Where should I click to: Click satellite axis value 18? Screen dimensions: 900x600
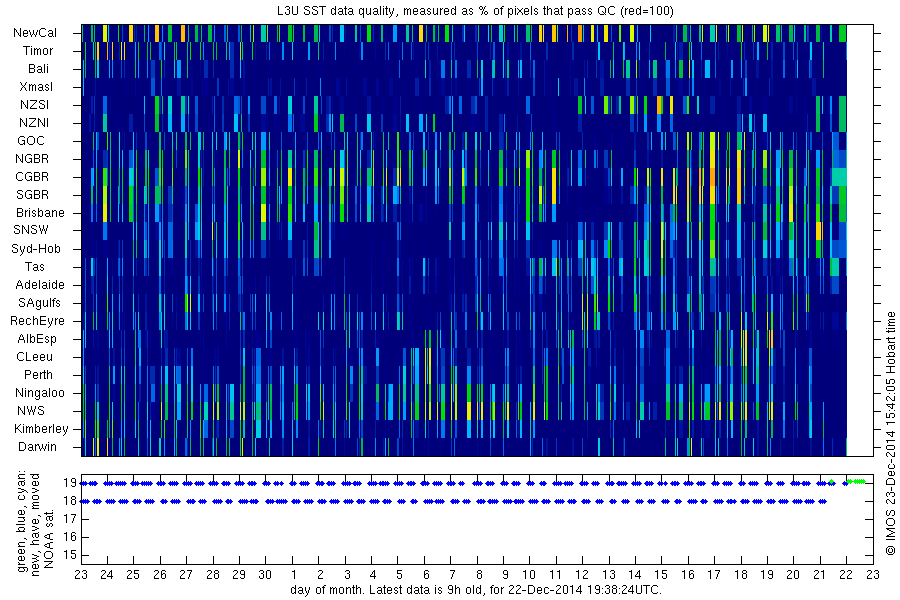(x=70, y=501)
